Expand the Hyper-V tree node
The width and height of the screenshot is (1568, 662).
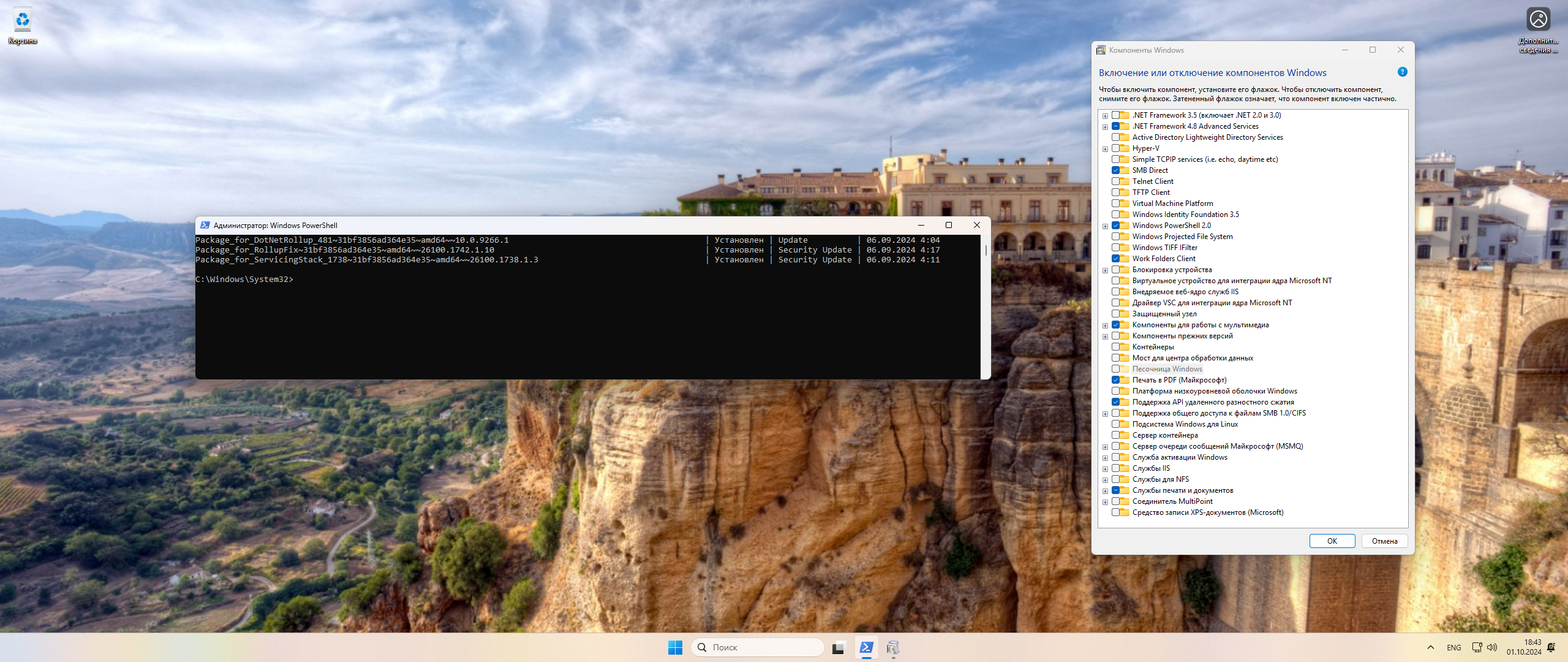pyautogui.click(x=1105, y=149)
